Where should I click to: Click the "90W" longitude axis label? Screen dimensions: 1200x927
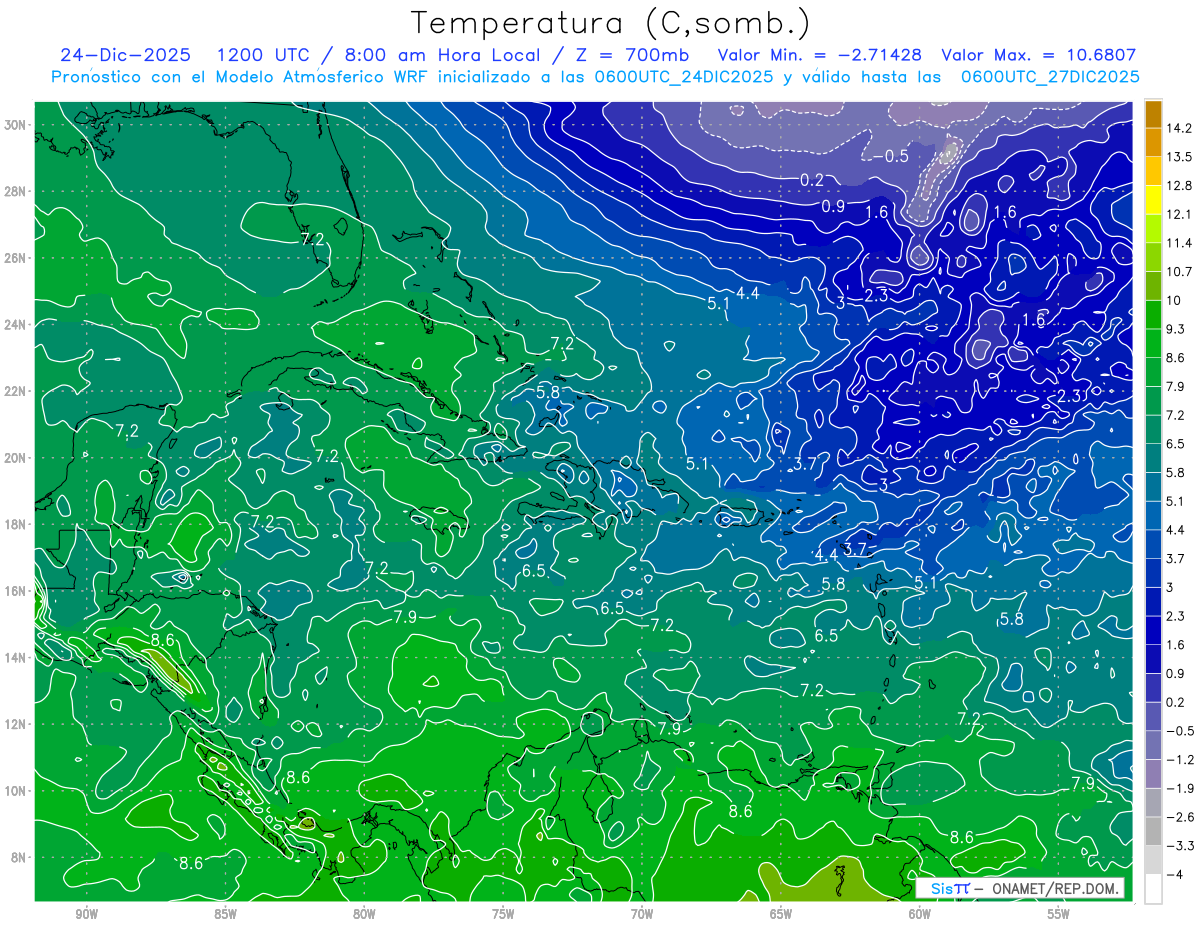point(86,914)
